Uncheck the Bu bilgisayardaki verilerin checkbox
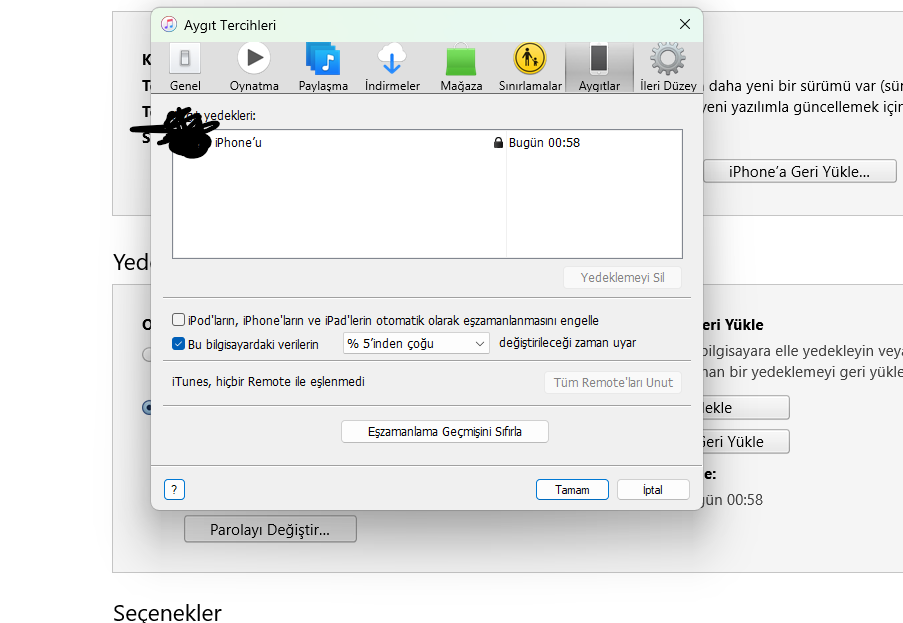The width and height of the screenshot is (903, 623). click(x=179, y=344)
